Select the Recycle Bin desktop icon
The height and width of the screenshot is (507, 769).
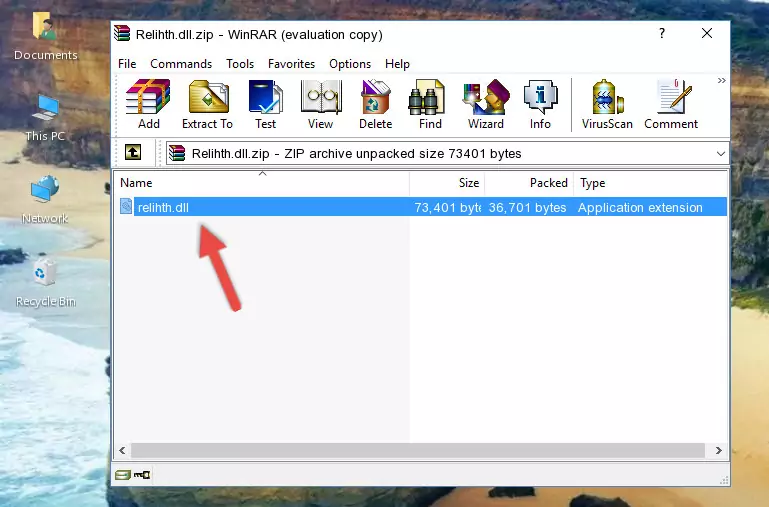(46, 283)
